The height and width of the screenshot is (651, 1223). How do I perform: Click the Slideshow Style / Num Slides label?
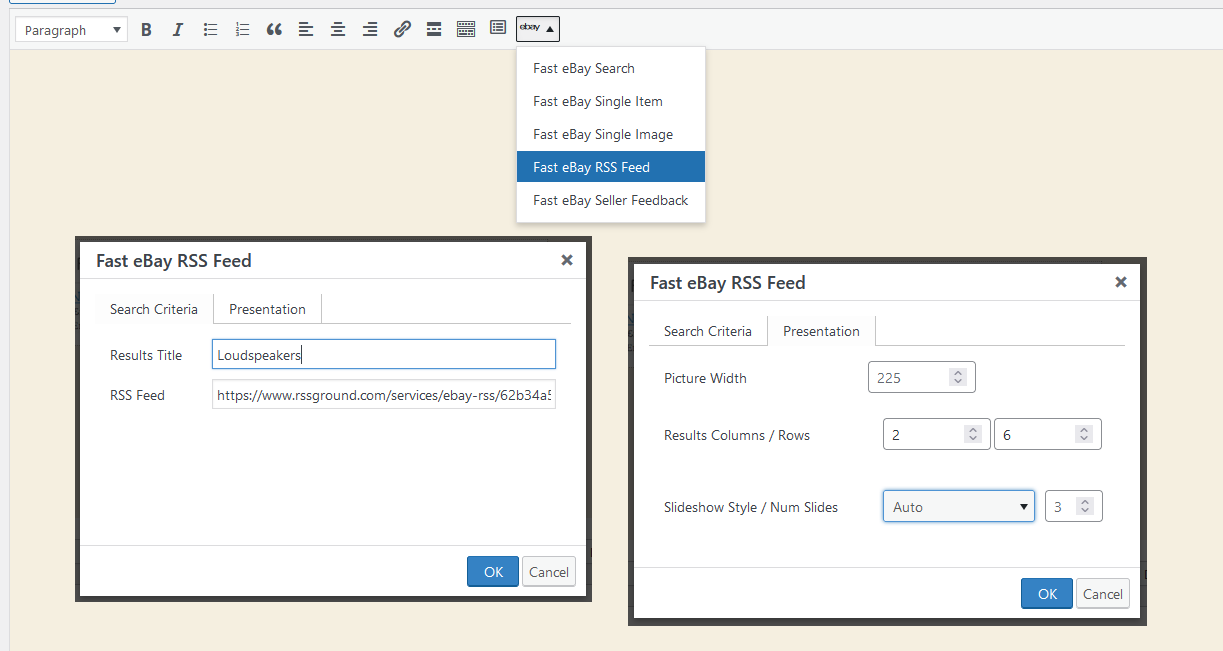(751, 507)
